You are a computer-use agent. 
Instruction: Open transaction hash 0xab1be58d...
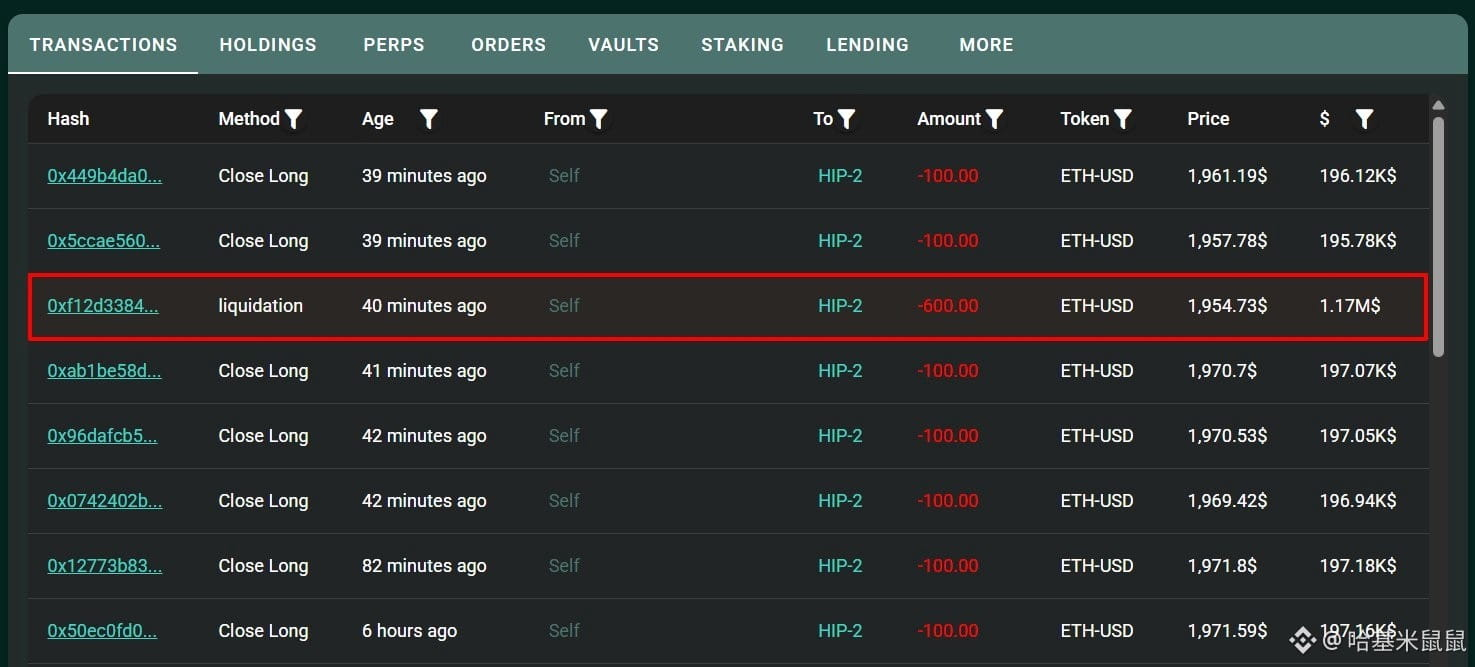click(x=105, y=371)
